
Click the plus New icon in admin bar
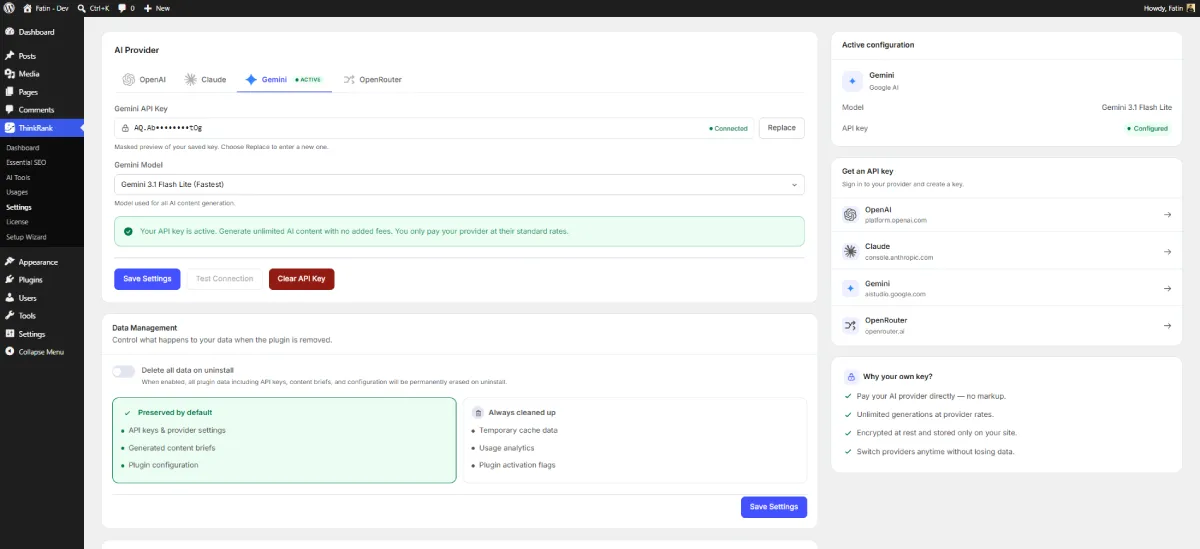tap(148, 8)
